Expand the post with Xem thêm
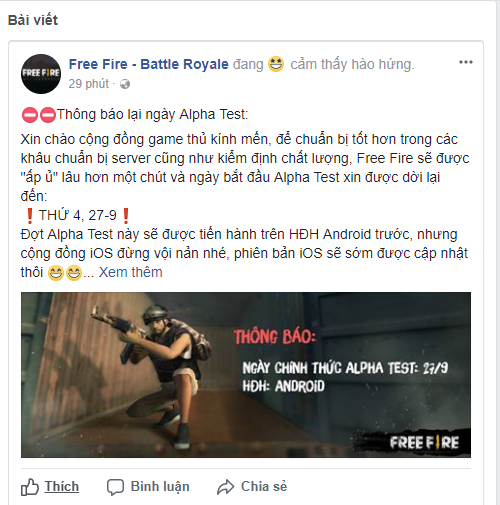The image size is (500, 505). [130, 272]
